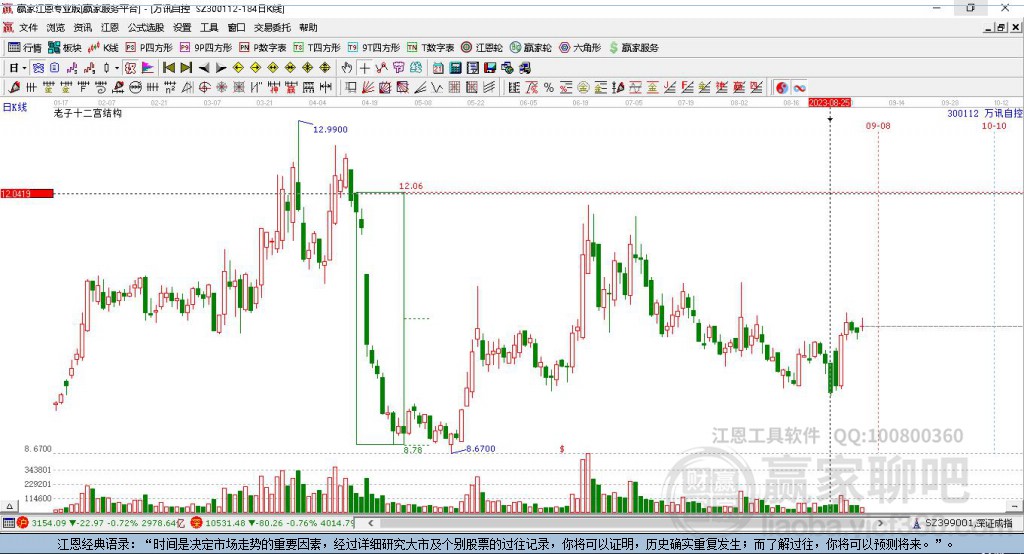Step chart left with black arrow

pyautogui.click(x=204, y=68)
